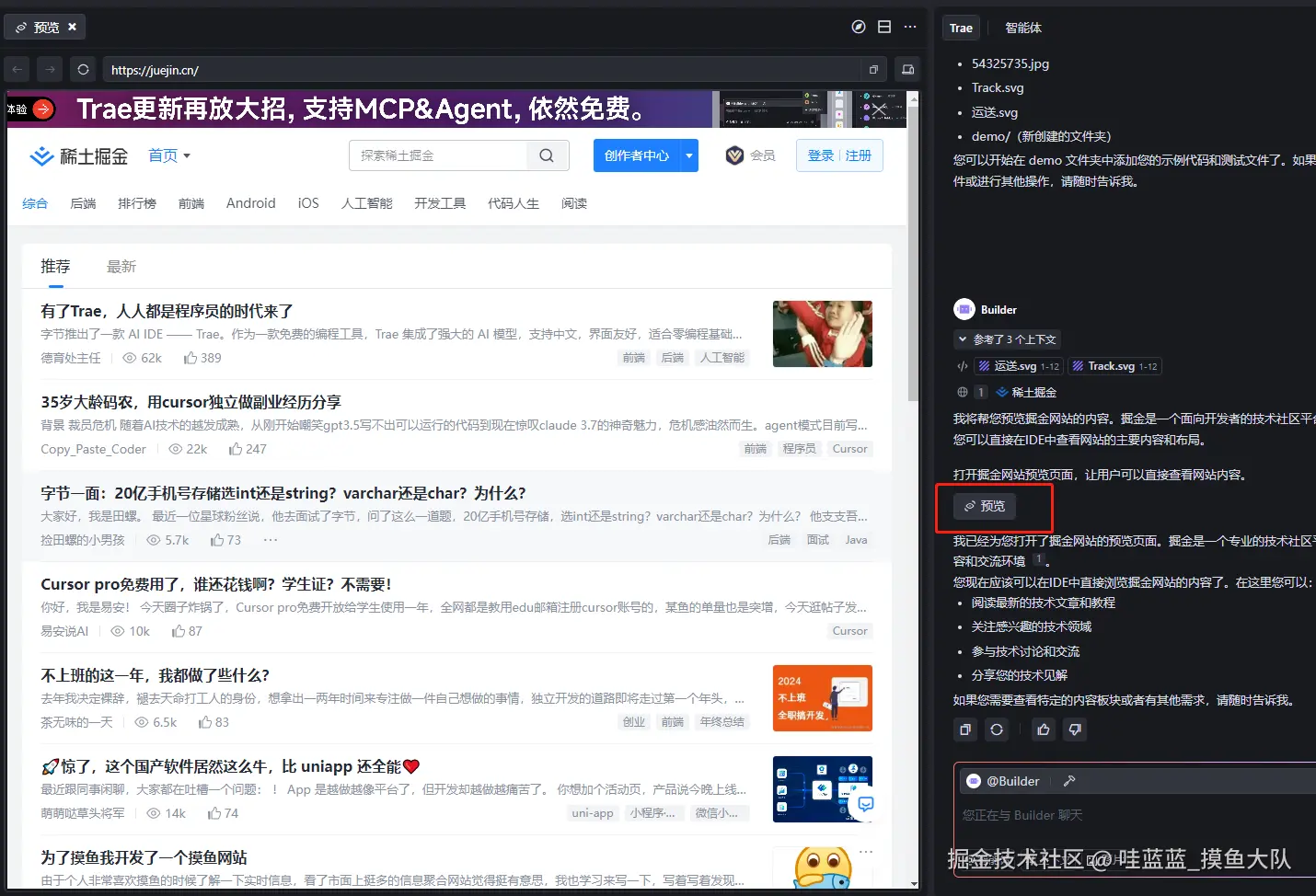The height and width of the screenshot is (896, 1316).
Task: Reload the juejin.cn preview page
Action: 84,69
